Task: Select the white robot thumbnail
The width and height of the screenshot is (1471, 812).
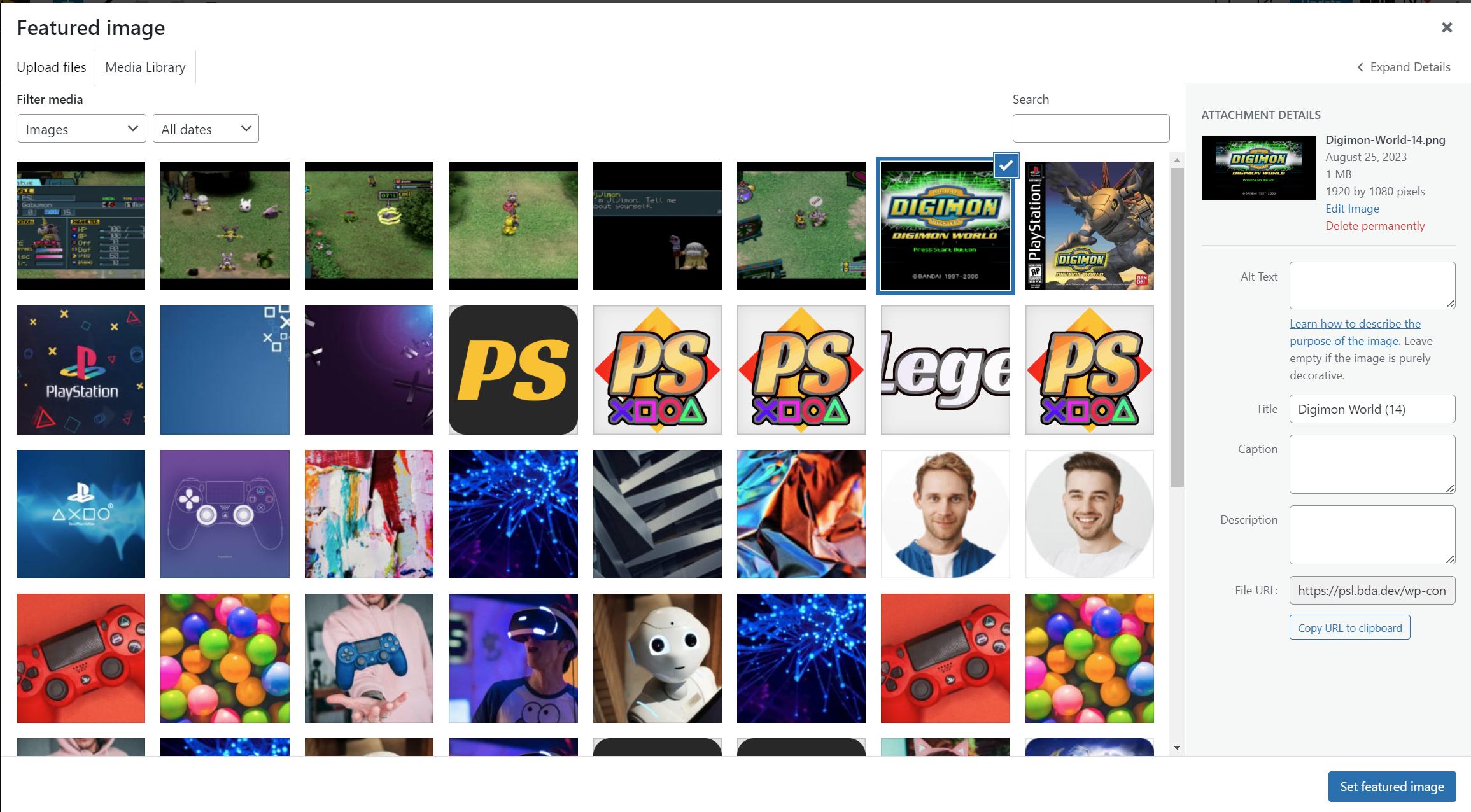Action: click(x=657, y=658)
